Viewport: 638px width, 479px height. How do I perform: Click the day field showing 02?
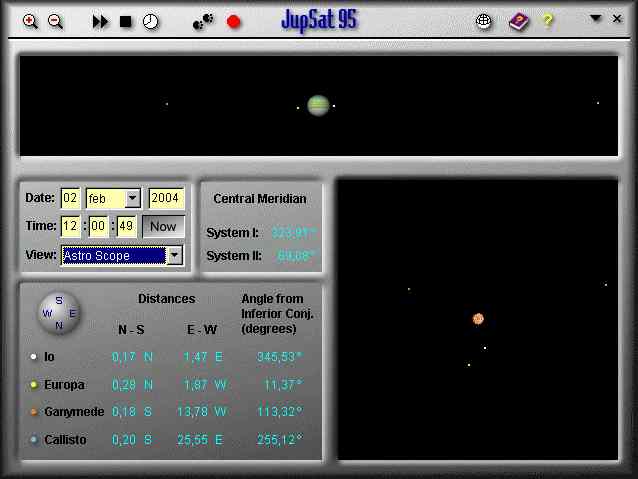click(x=70, y=198)
